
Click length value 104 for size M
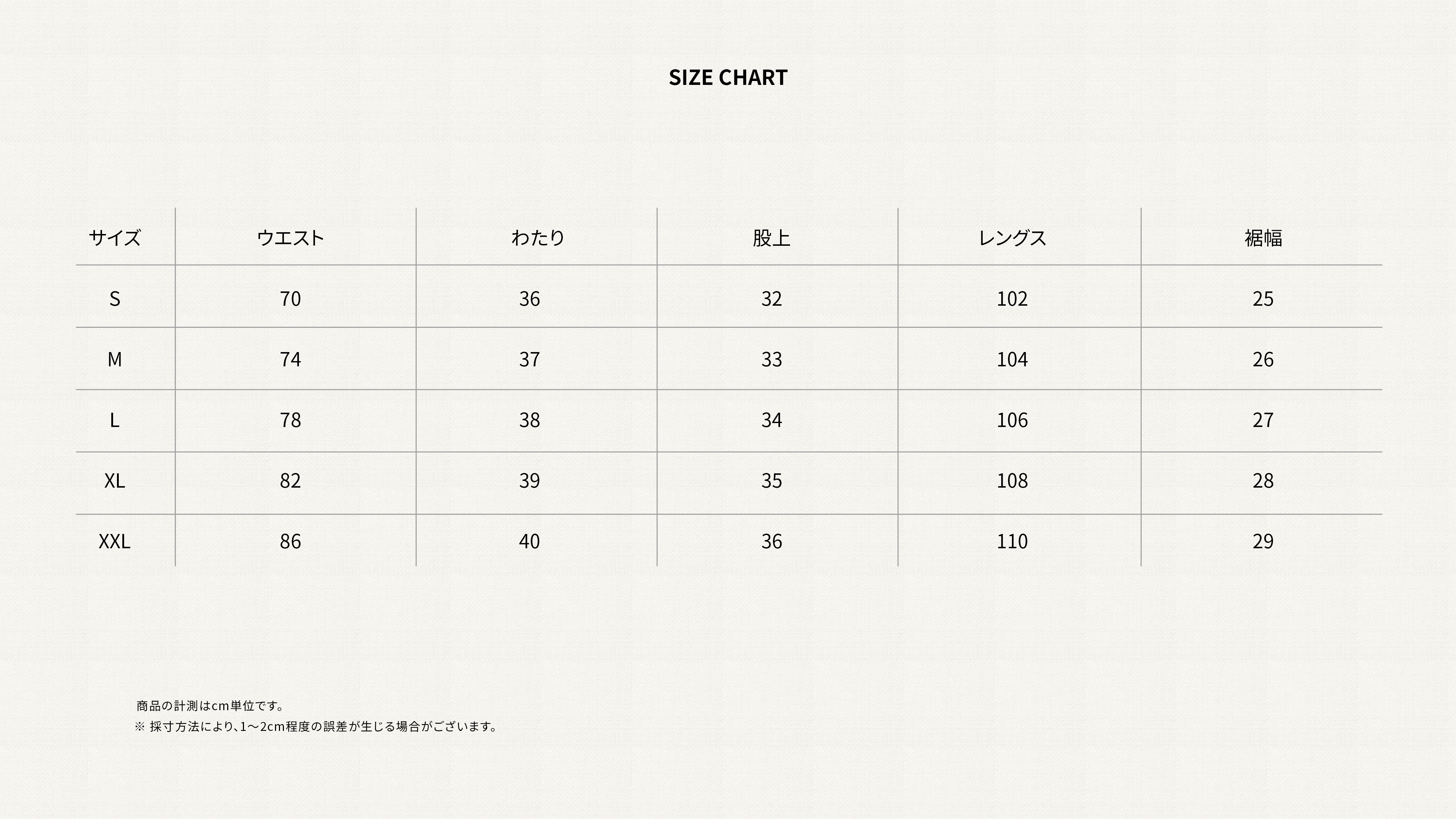coord(1012,360)
